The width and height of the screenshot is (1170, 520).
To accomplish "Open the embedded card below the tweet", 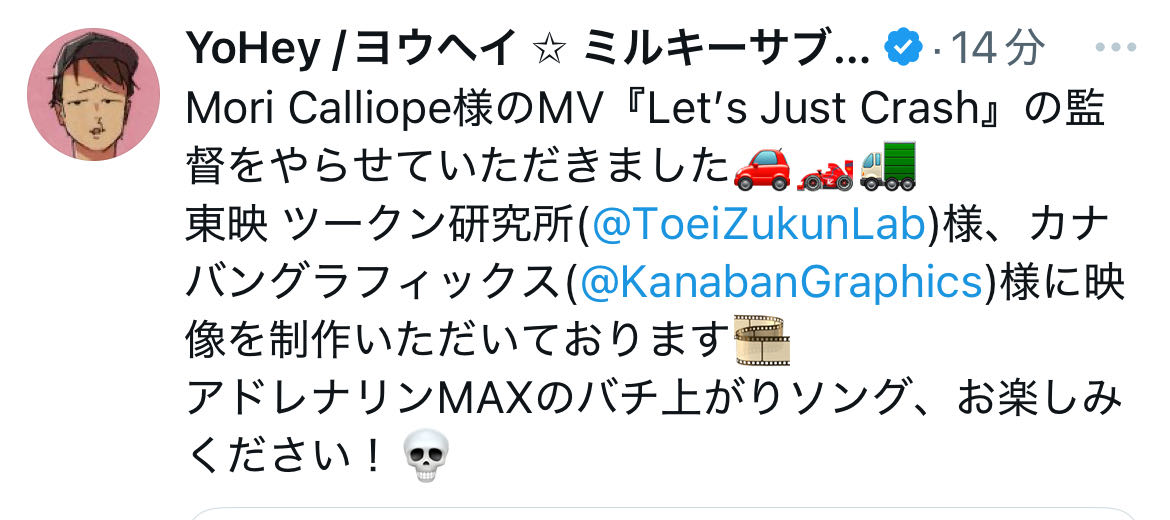I will click(663, 514).
